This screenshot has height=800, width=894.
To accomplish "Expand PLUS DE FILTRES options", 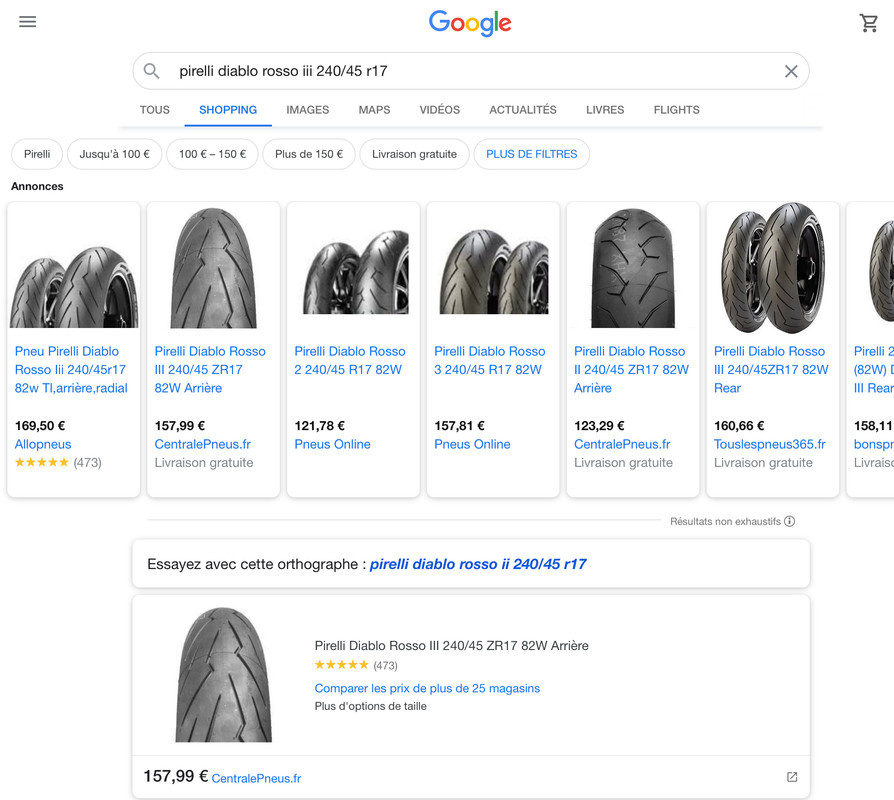I will 531,154.
